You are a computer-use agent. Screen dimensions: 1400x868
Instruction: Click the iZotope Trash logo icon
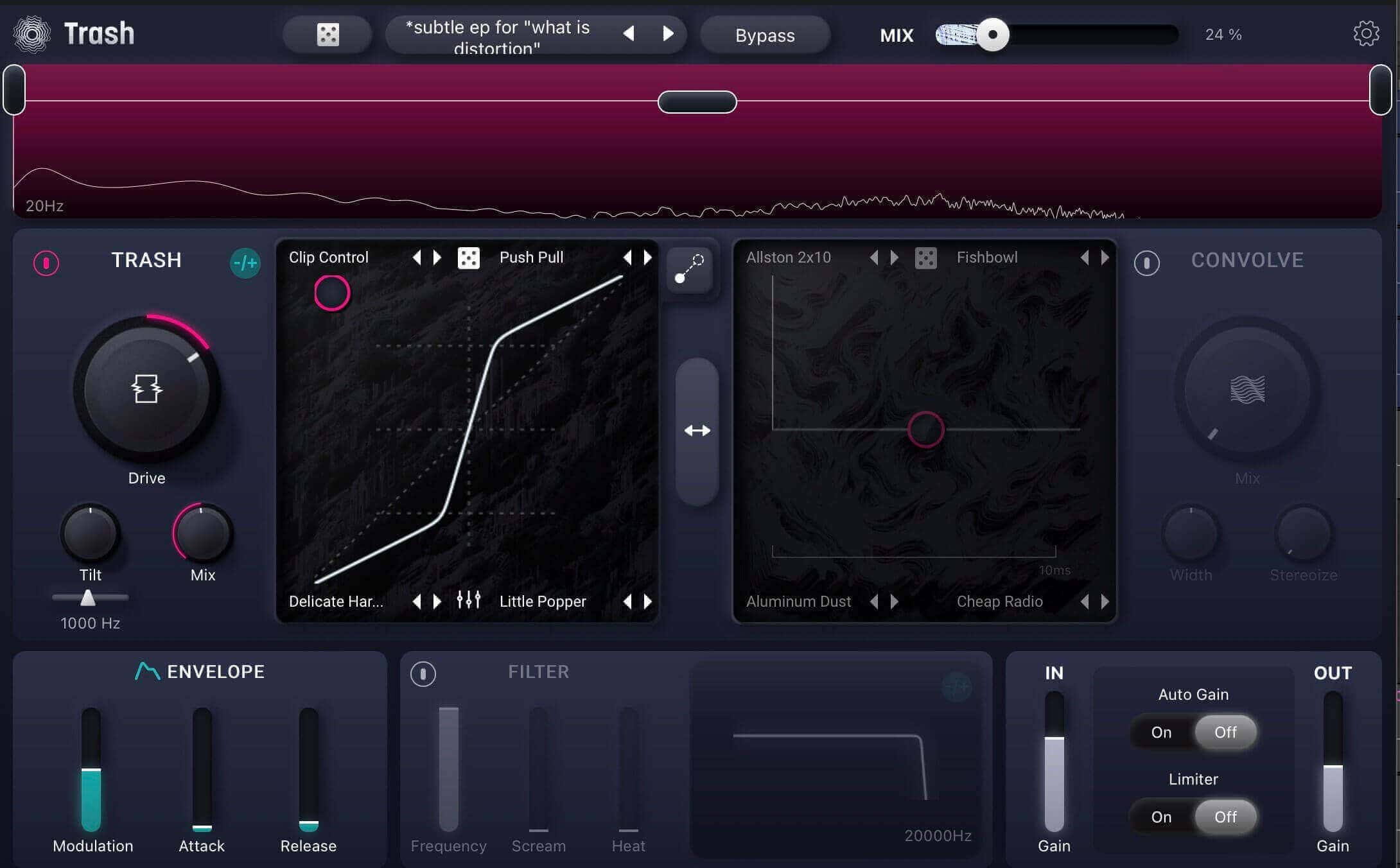(32, 33)
